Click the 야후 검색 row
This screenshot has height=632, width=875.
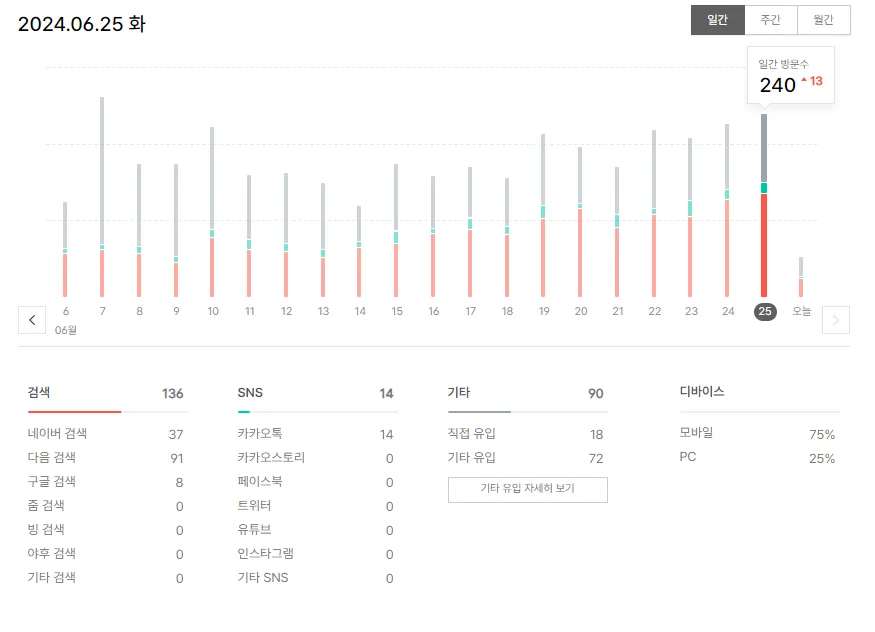pos(106,554)
